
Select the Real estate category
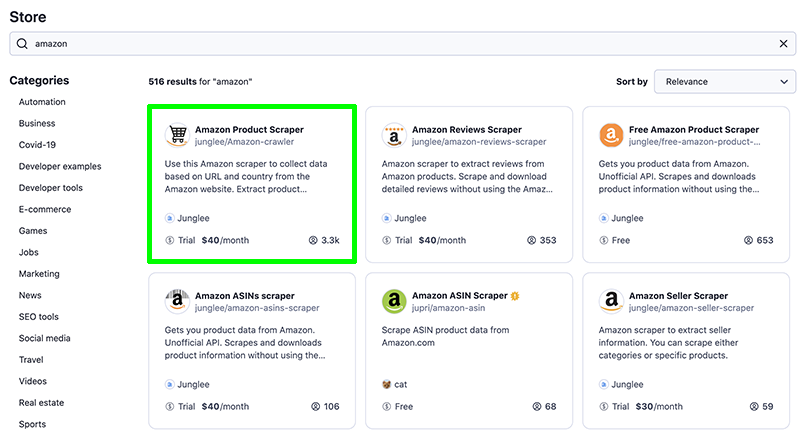pos(41,403)
